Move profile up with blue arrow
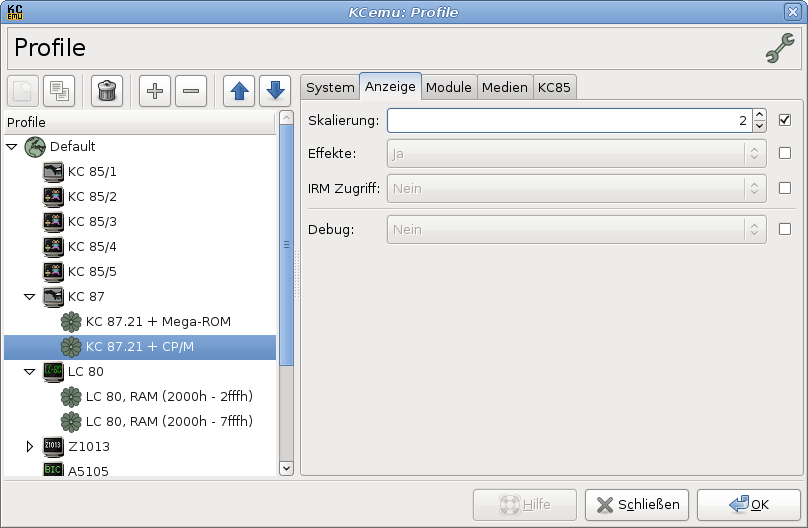The width and height of the screenshot is (808, 528). pyautogui.click(x=239, y=91)
